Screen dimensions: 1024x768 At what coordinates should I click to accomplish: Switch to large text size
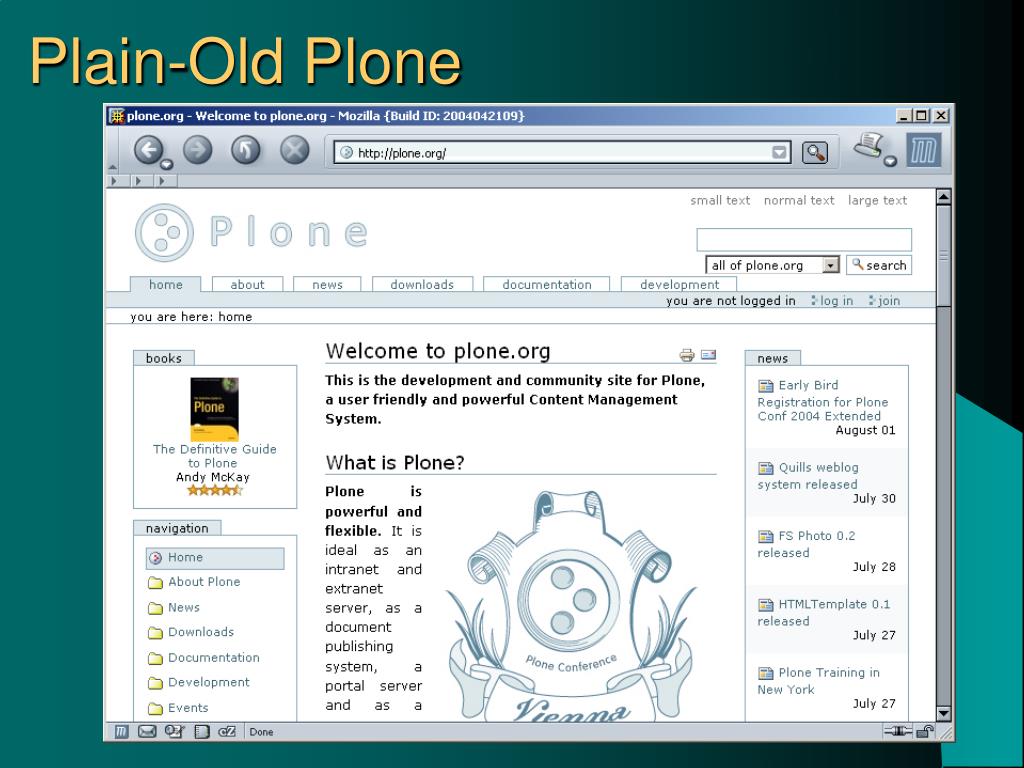[x=877, y=200]
